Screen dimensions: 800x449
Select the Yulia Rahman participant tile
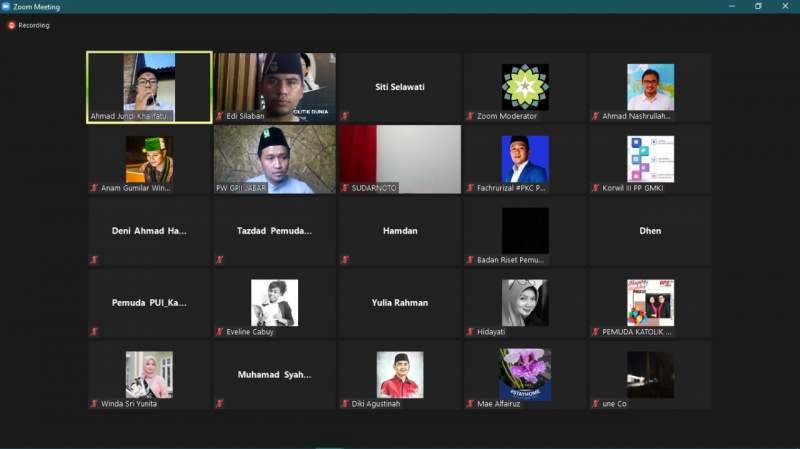(399, 303)
